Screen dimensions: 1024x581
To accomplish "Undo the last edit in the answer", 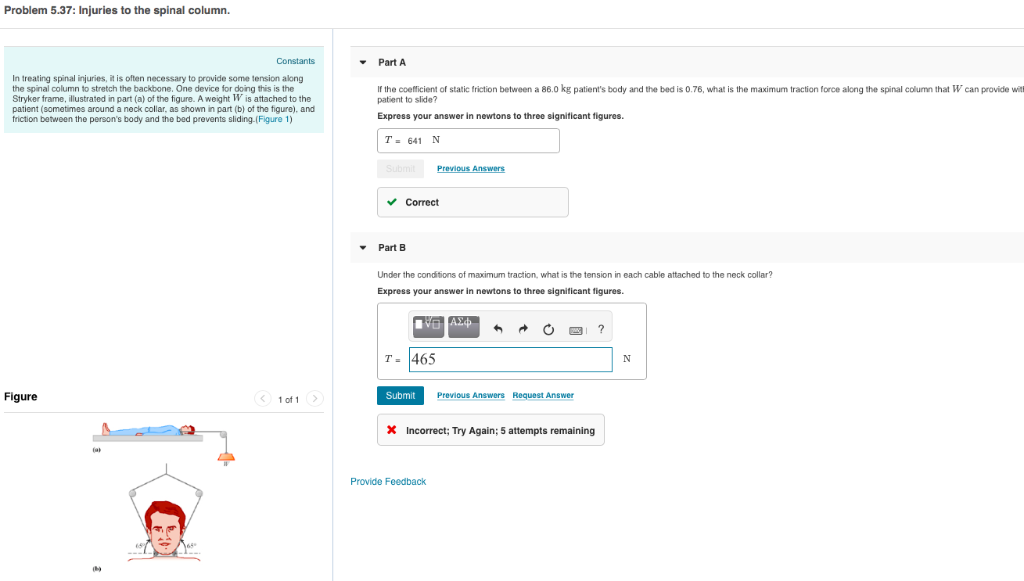I will [498, 329].
